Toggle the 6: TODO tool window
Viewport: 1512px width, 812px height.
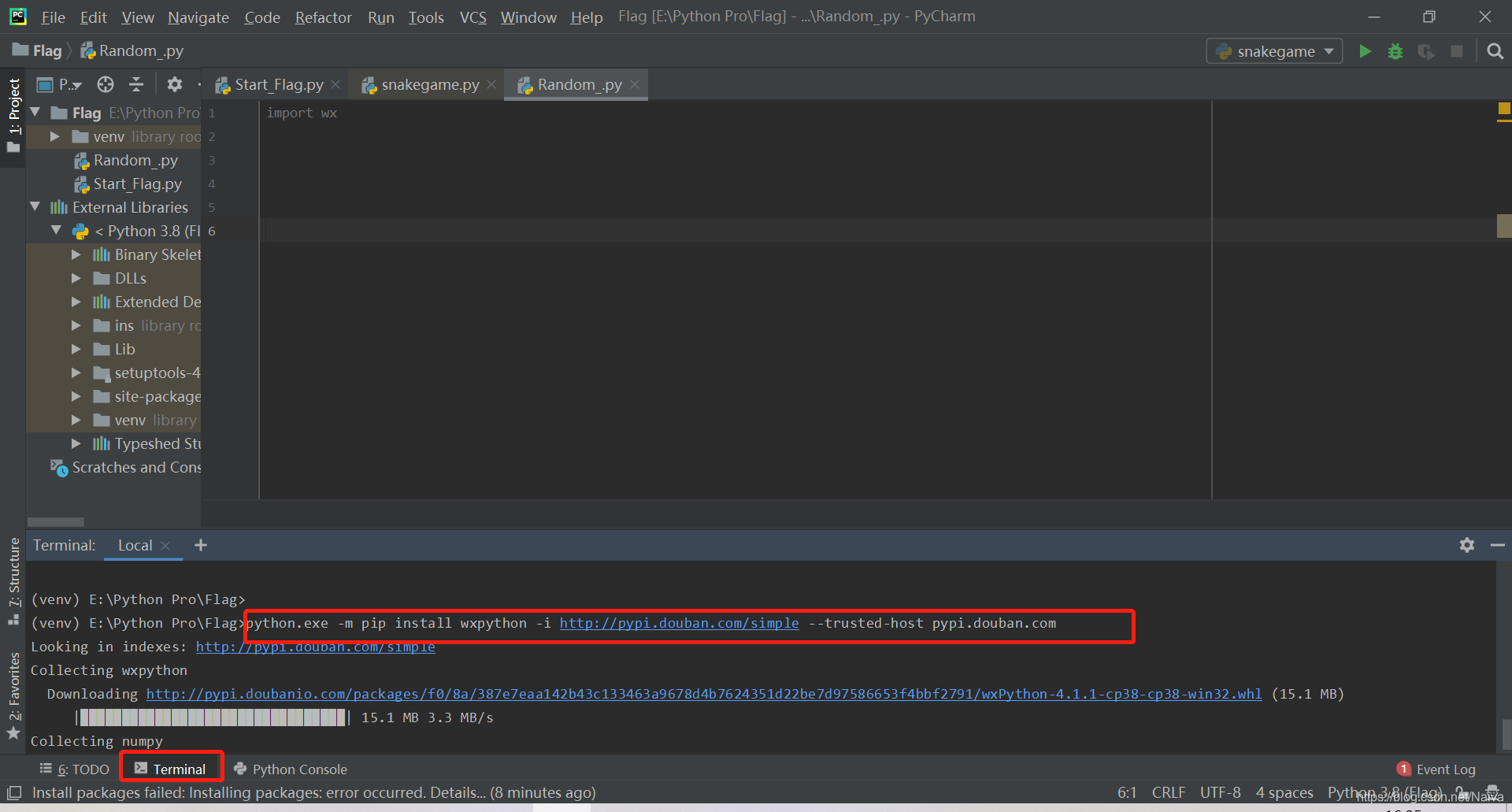(75, 769)
